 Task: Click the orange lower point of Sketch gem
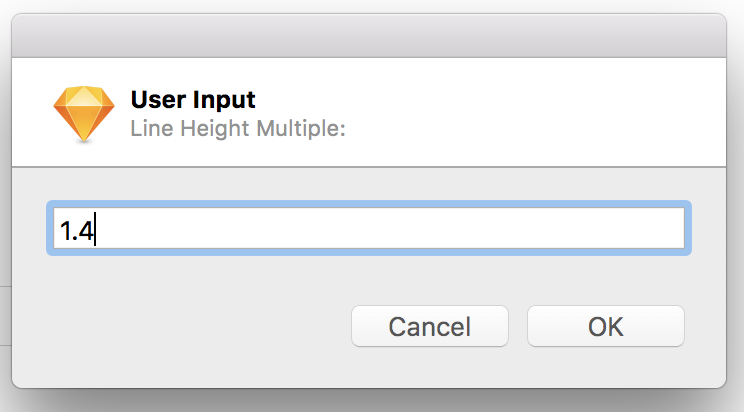[x=84, y=131]
